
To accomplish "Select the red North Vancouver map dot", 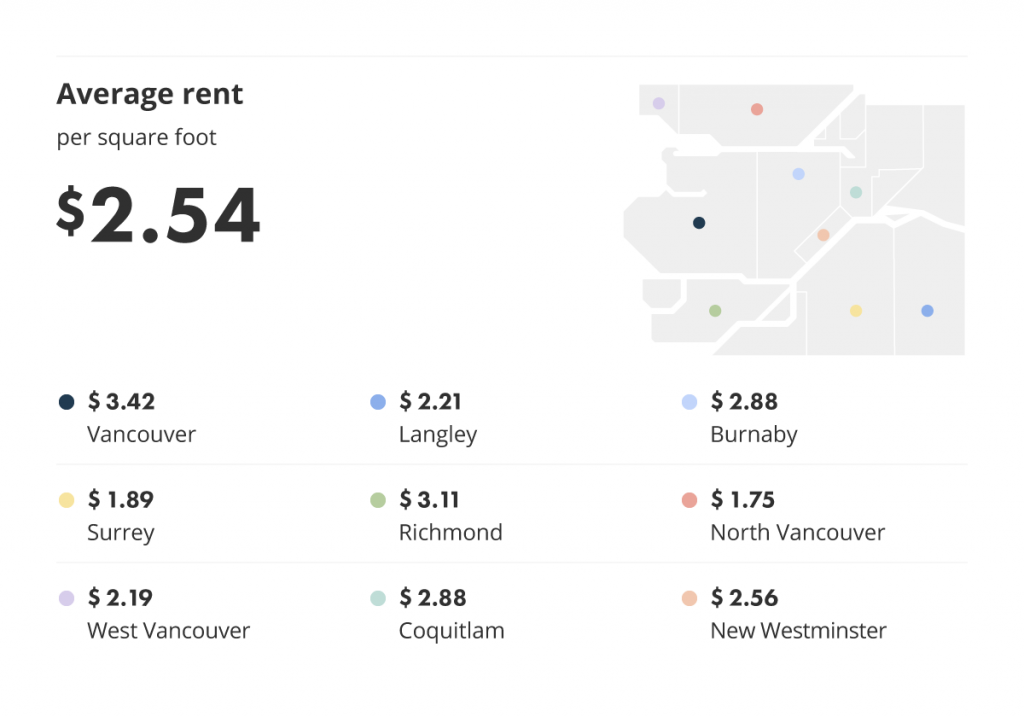I will (757, 109).
